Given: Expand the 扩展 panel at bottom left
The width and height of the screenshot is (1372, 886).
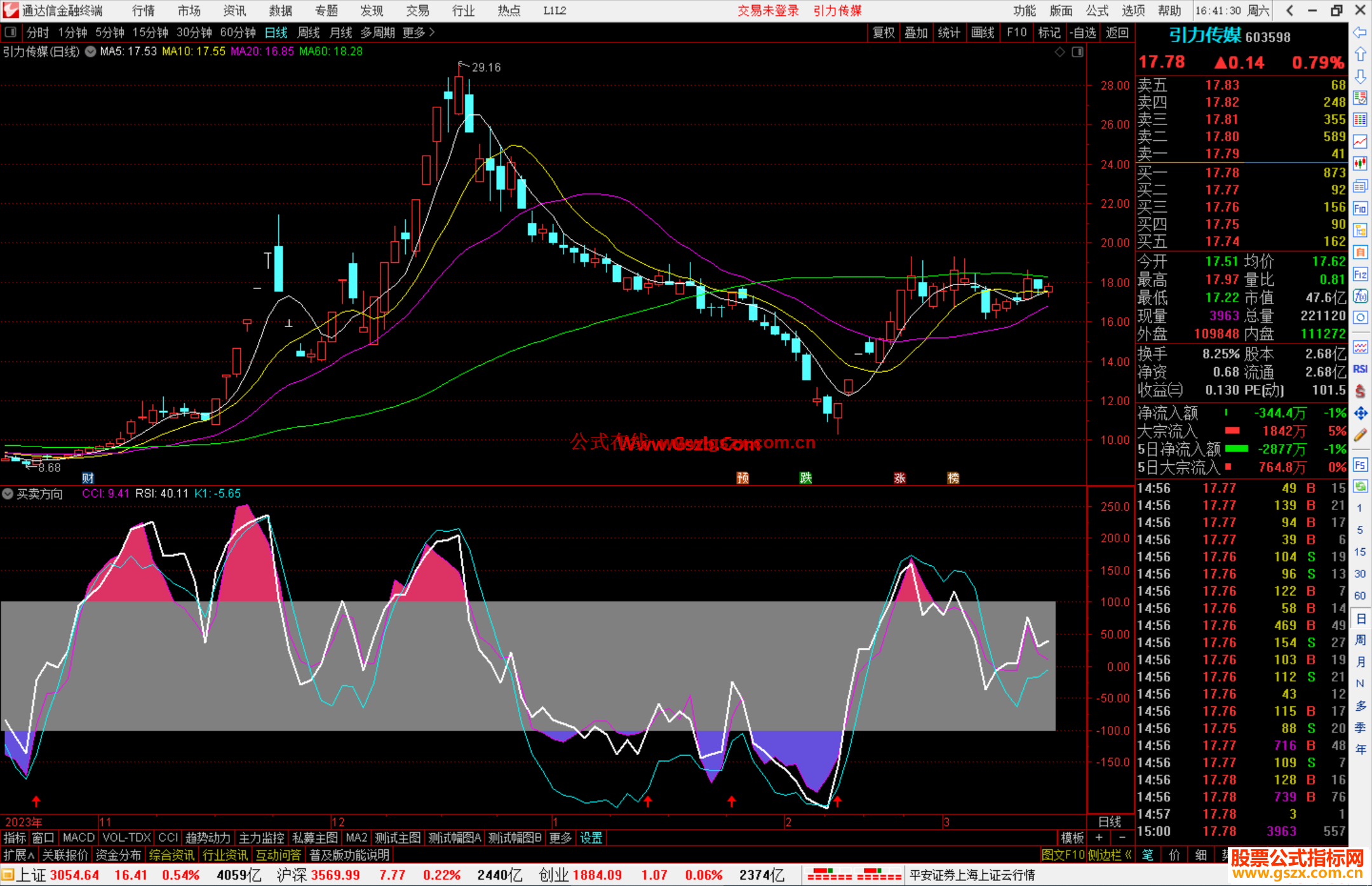Looking at the screenshot, I should click(19, 855).
